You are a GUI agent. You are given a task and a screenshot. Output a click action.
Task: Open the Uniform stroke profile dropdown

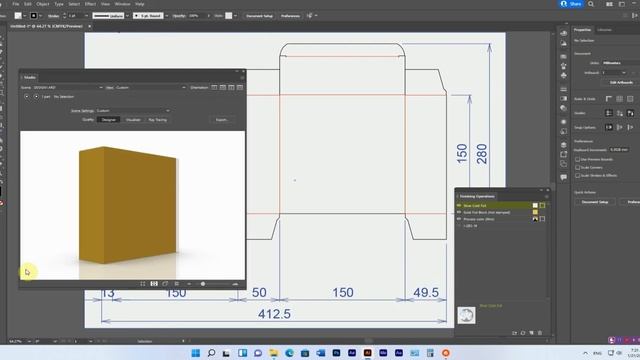(x=127, y=16)
